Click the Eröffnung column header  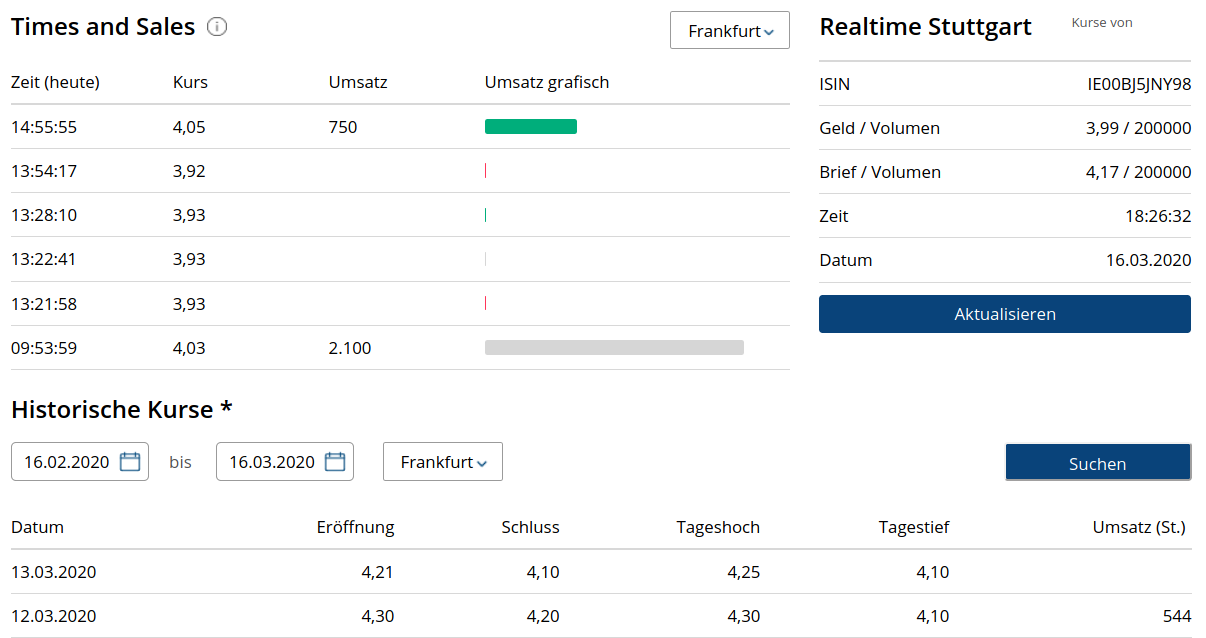(x=355, y=527)
